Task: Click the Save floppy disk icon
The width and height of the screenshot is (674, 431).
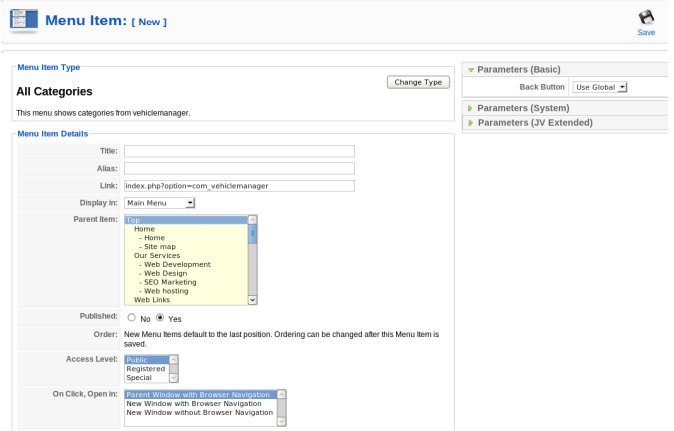Action: [646, 18]
